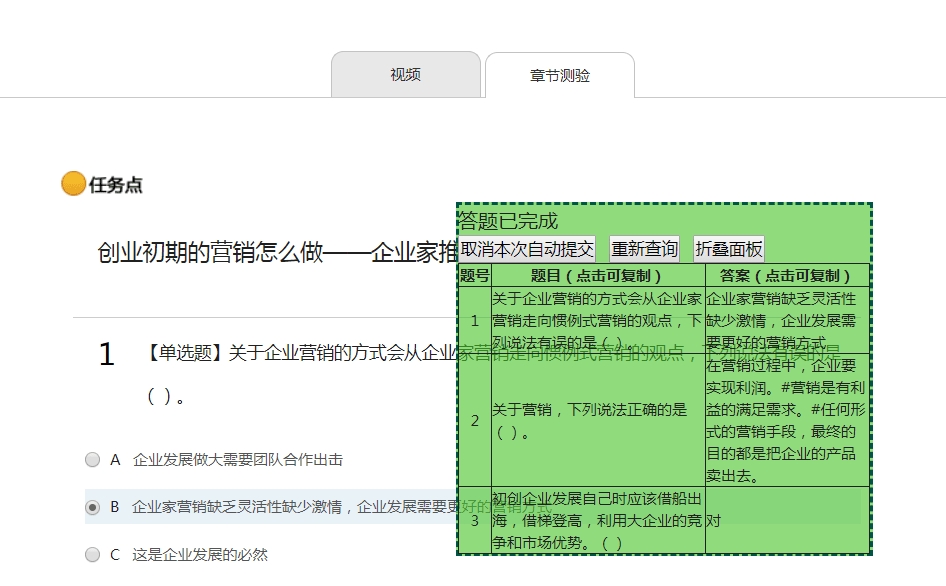Copy the answer text in row 2

pos(787,420)
